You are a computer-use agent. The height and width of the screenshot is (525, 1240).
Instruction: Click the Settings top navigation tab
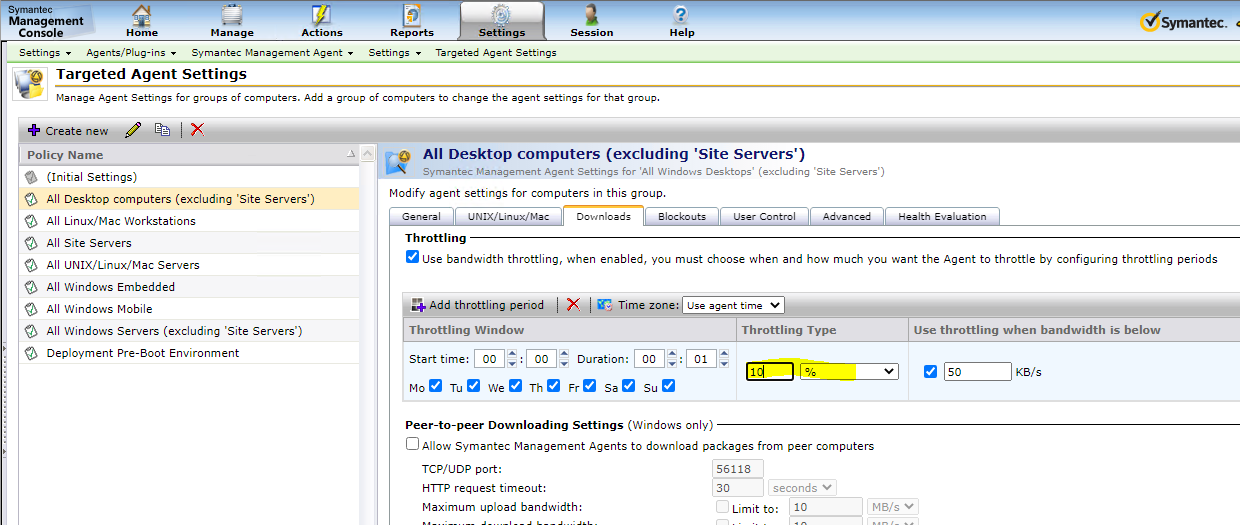[x=502, y=20]
